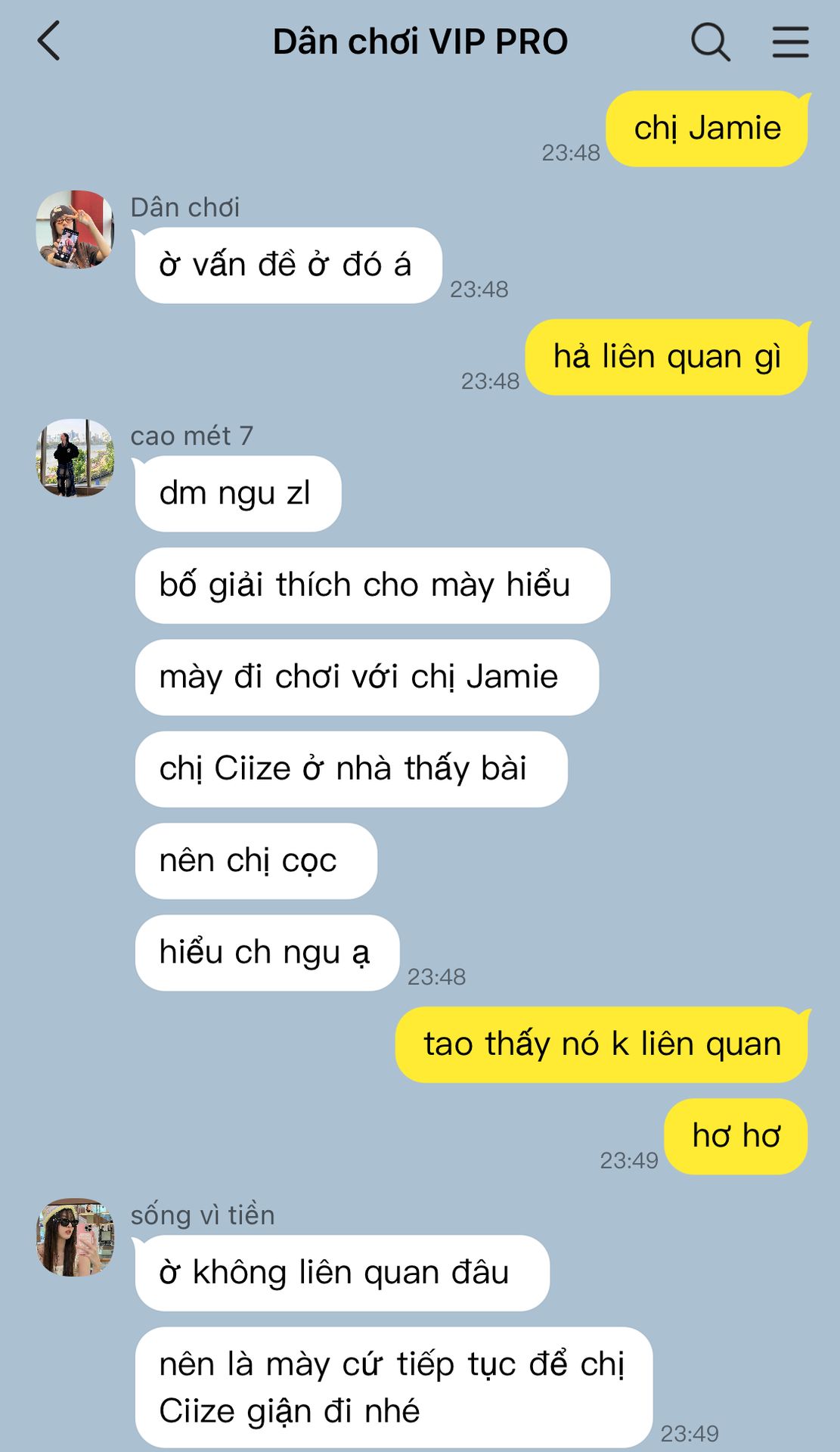The height and width of the screenshot is (1452, 840).
Task: Open the hamburger menu icon
Action: pyautogui.click(x=791, y=42)
